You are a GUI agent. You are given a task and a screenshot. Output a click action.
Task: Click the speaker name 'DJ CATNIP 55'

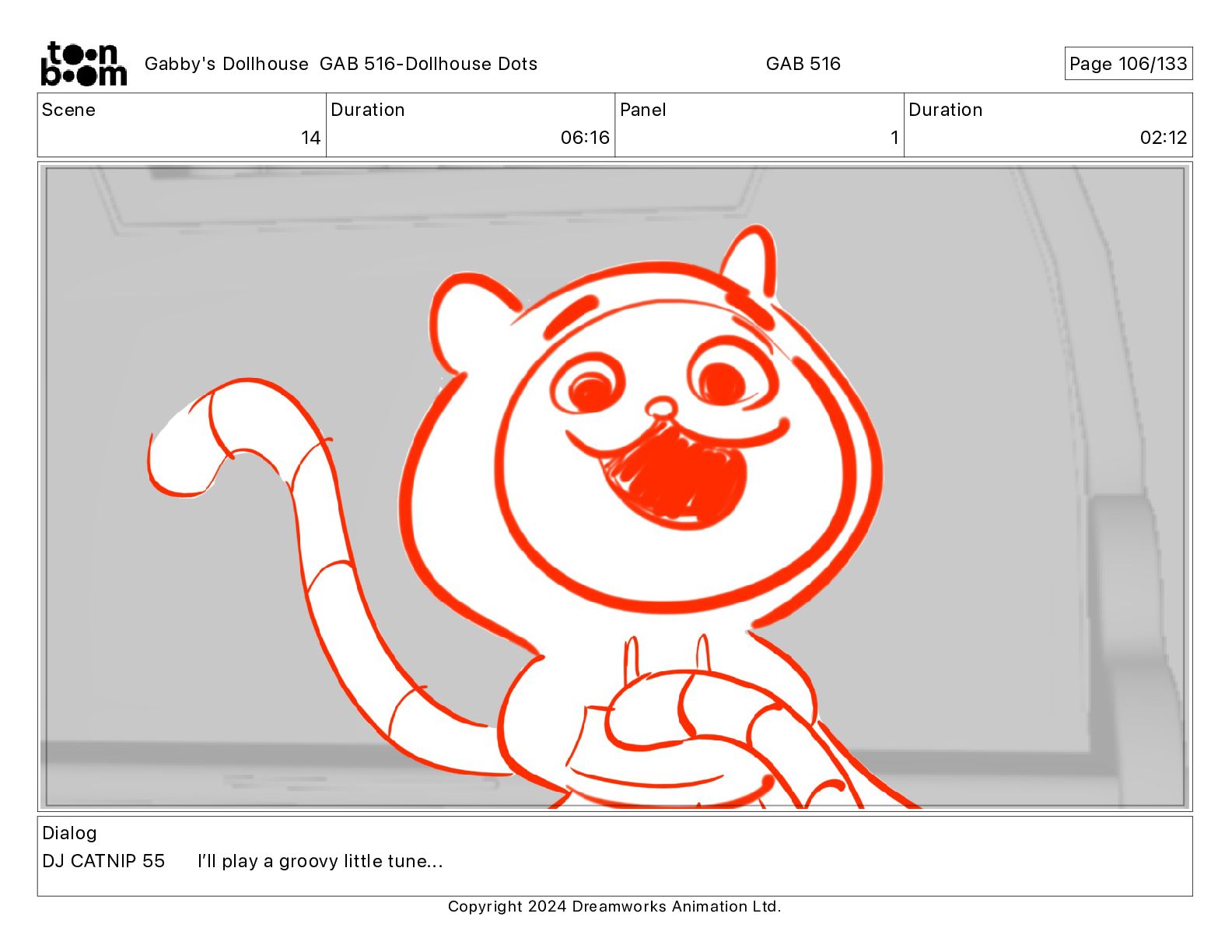(103, 861)
